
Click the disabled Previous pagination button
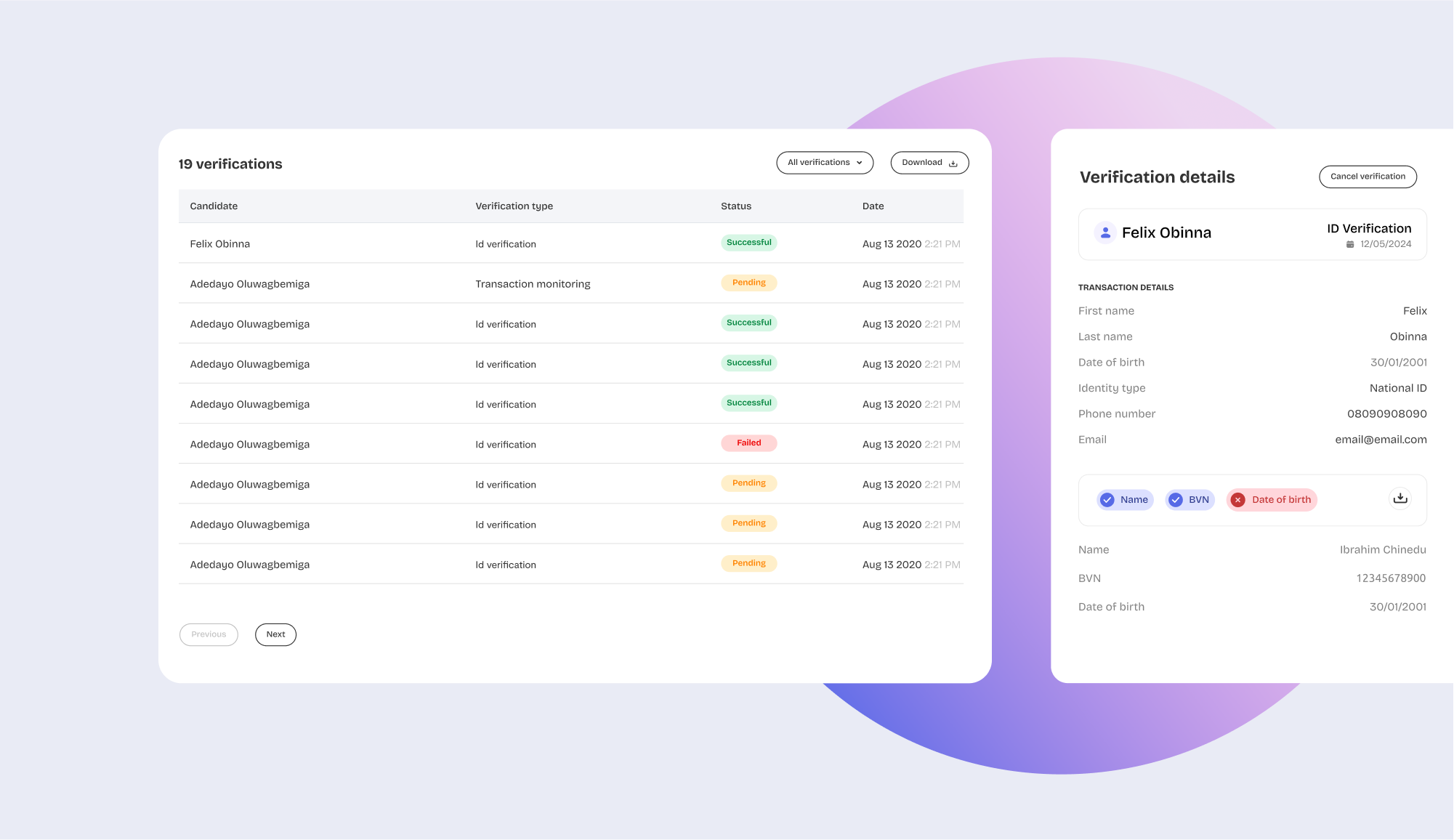coord(209,634)
